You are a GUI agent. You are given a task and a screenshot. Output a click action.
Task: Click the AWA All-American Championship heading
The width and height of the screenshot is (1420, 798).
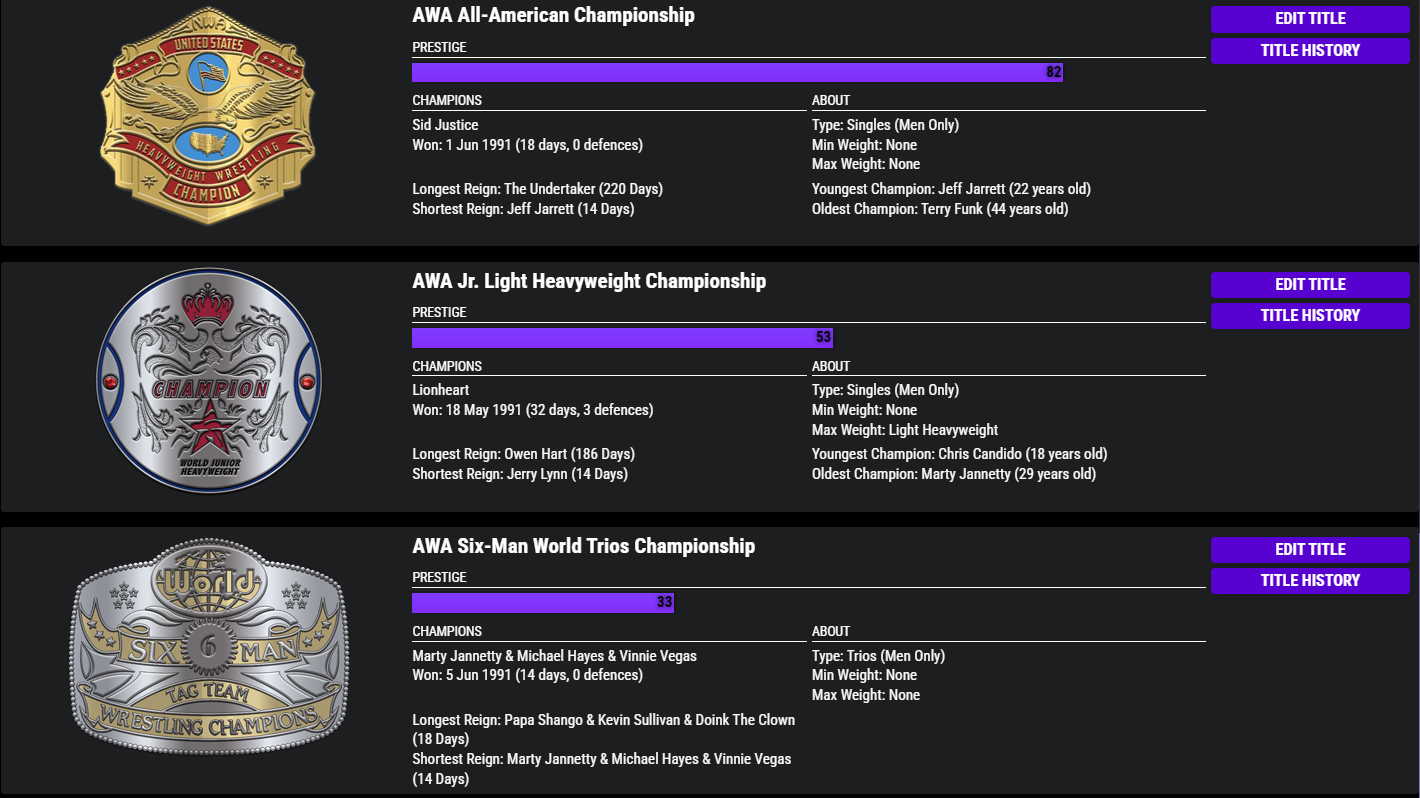pyautogui.click(x=553, y=16)
